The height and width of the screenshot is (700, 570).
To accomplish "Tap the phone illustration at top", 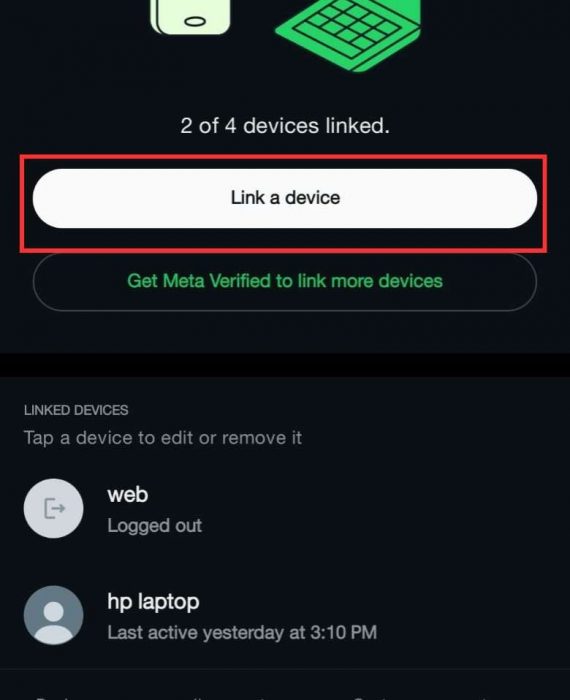I will (x=191, y=17).
